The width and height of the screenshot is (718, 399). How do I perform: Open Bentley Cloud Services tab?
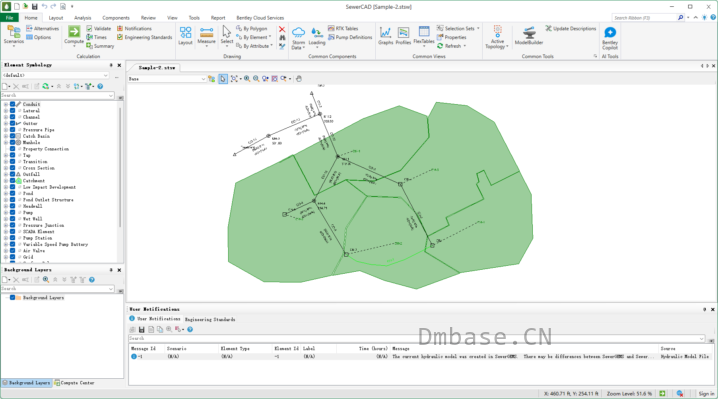260,18
